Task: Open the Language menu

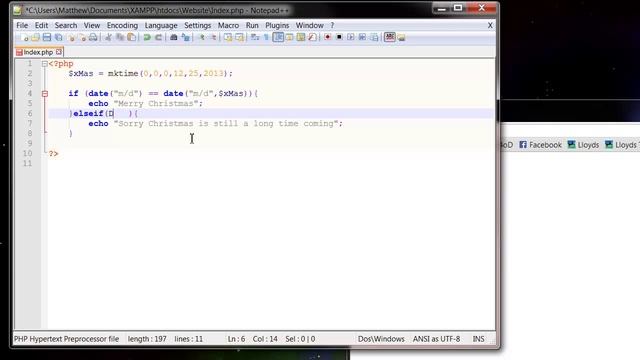Action: pyautogui.click(x=161, y=25)
